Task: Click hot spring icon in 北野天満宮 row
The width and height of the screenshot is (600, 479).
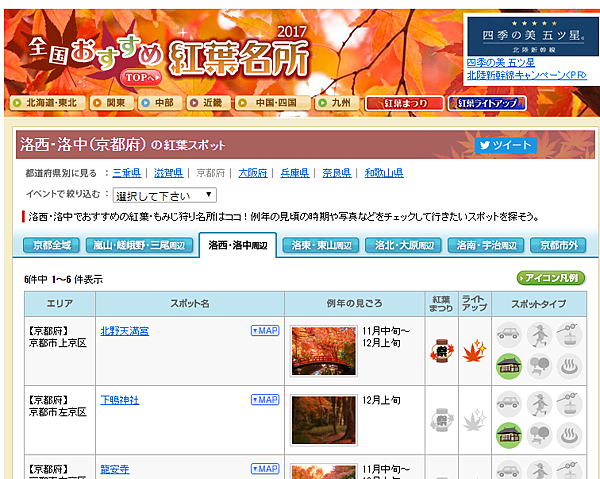Action: point(569,367)
